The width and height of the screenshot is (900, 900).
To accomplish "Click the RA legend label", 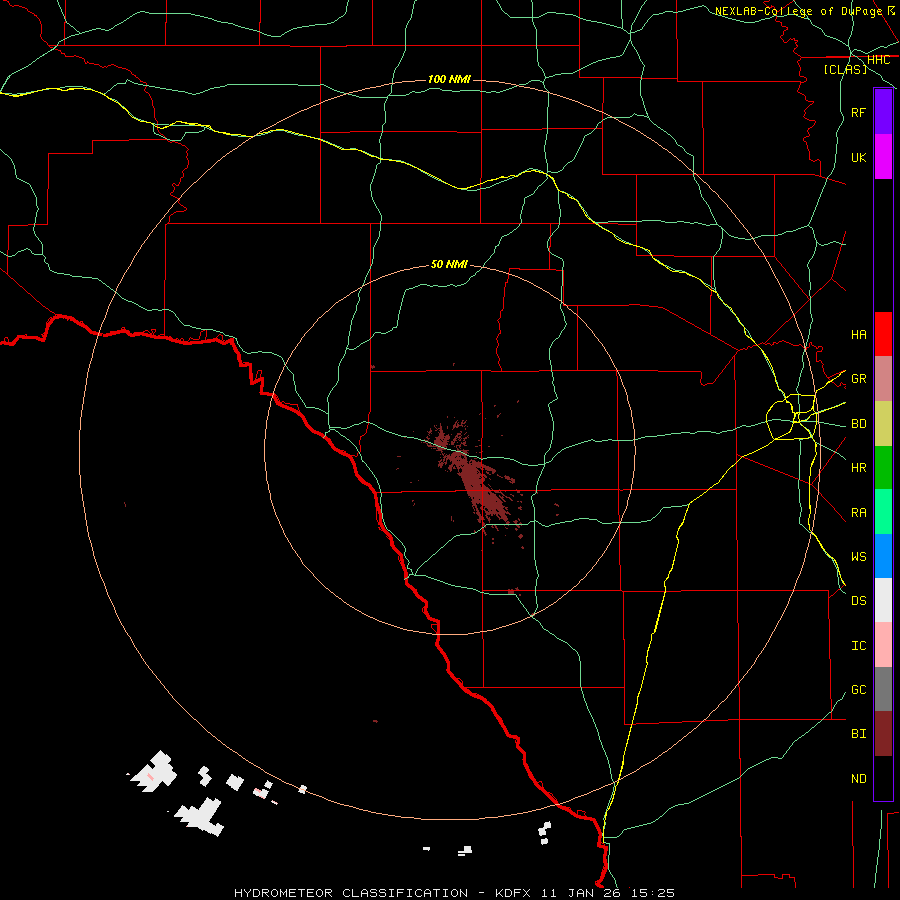I will click(x=858, y=512).
